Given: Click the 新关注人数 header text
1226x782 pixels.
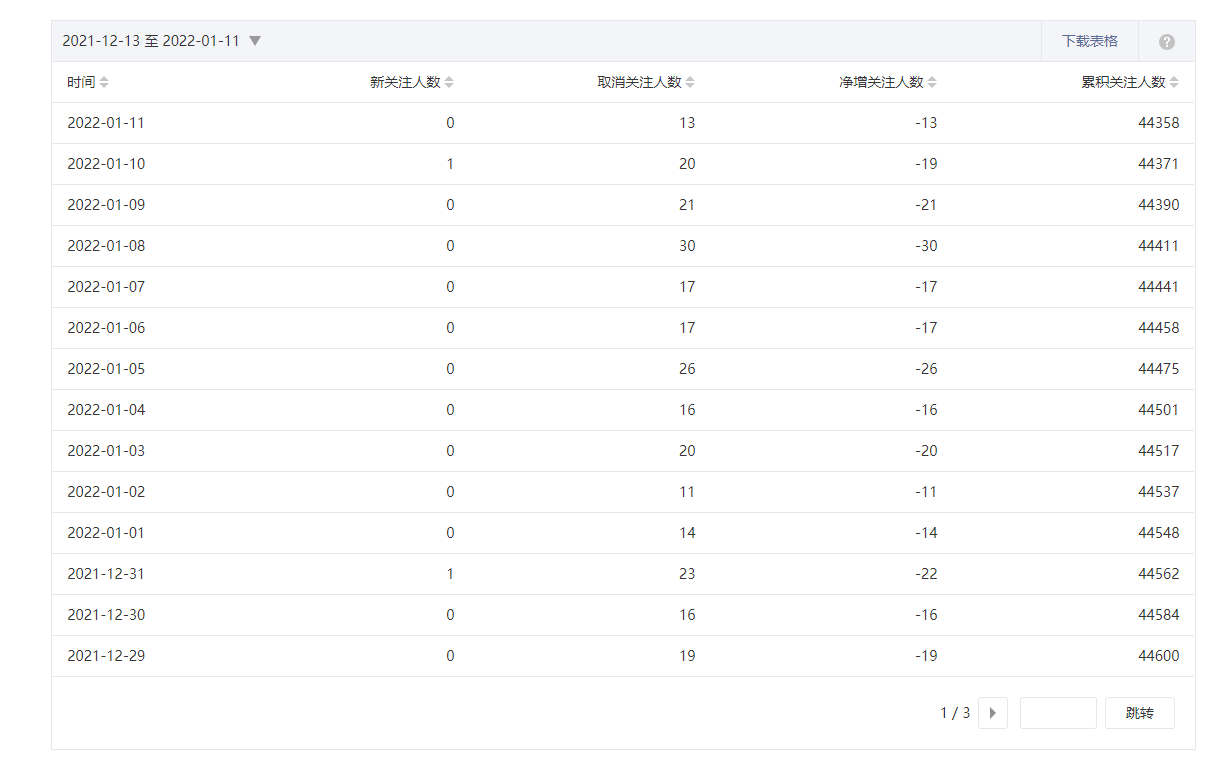Looking at the screenshot, I should [405, 82].
